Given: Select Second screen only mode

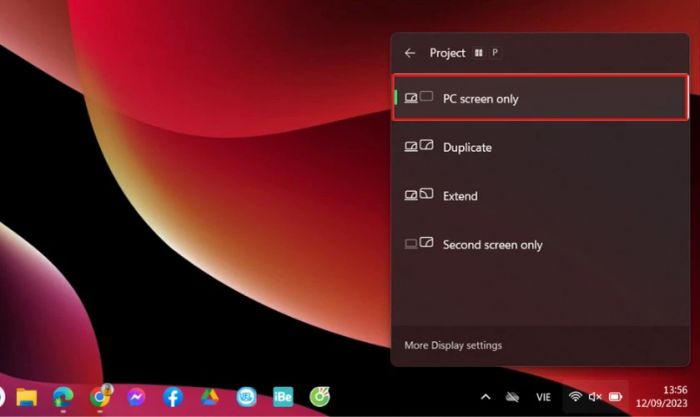Looking at the screenshot, I should 540,244.
